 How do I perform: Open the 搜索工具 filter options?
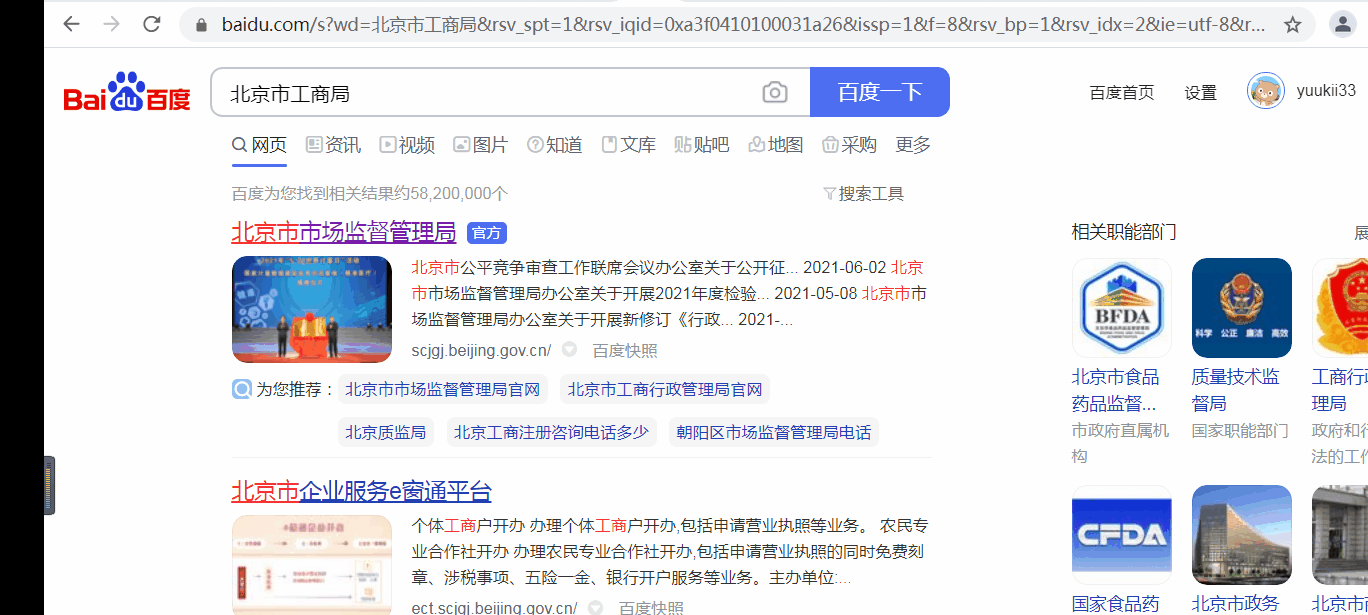864,193
